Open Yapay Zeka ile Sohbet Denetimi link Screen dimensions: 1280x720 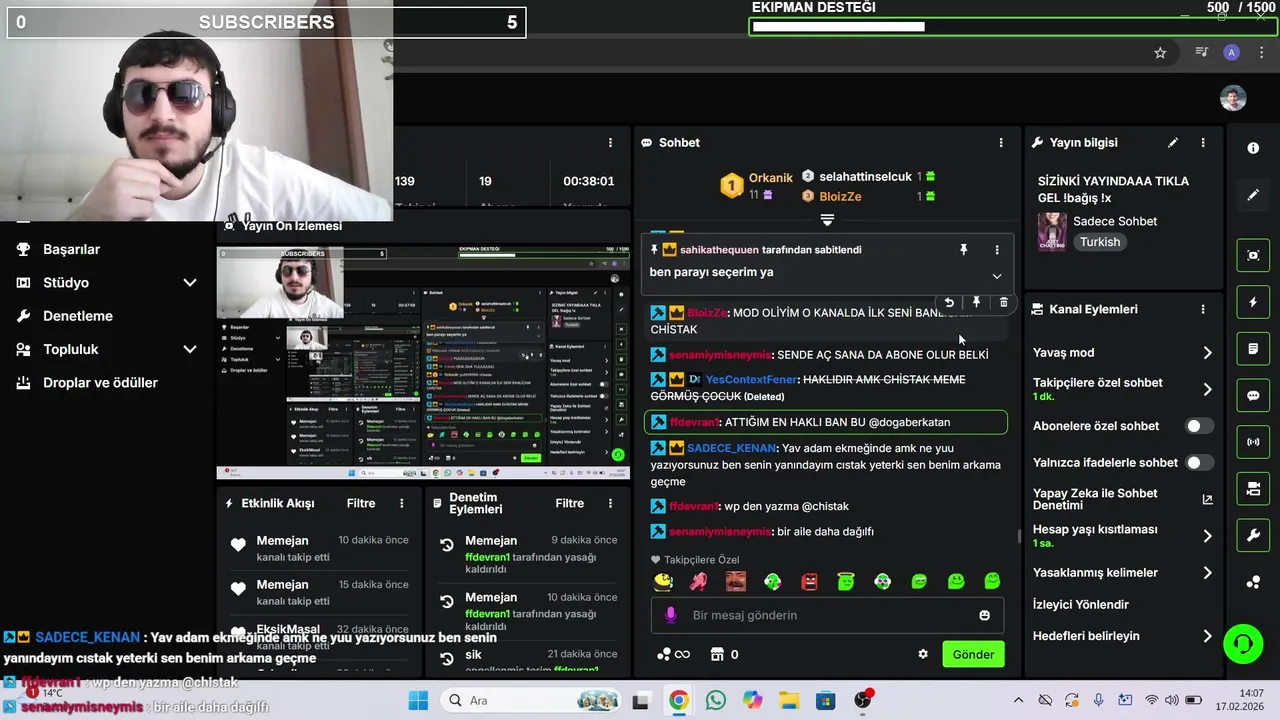tap(1122, 499)
